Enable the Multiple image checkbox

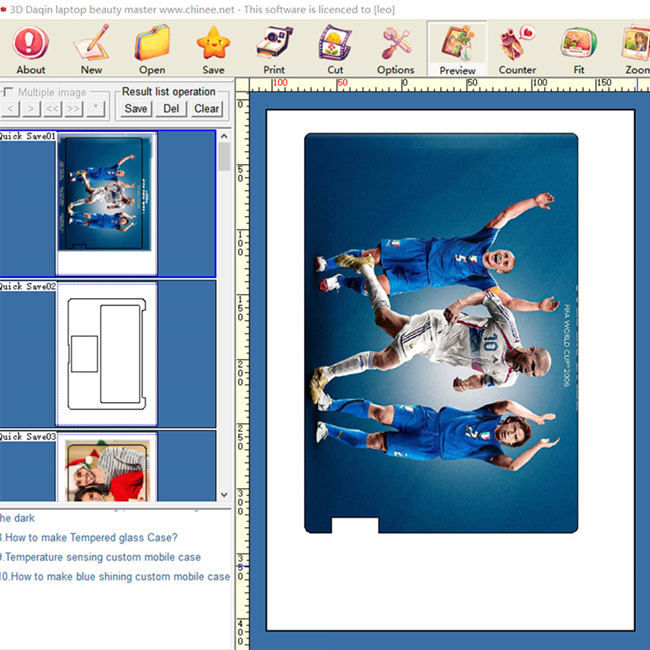pyautogui.click(x=8, y=92)
